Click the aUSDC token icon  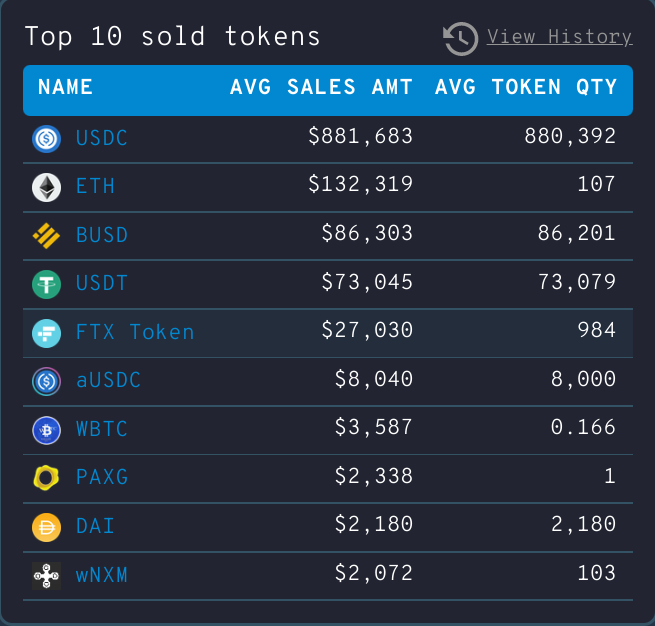(46, 382)
